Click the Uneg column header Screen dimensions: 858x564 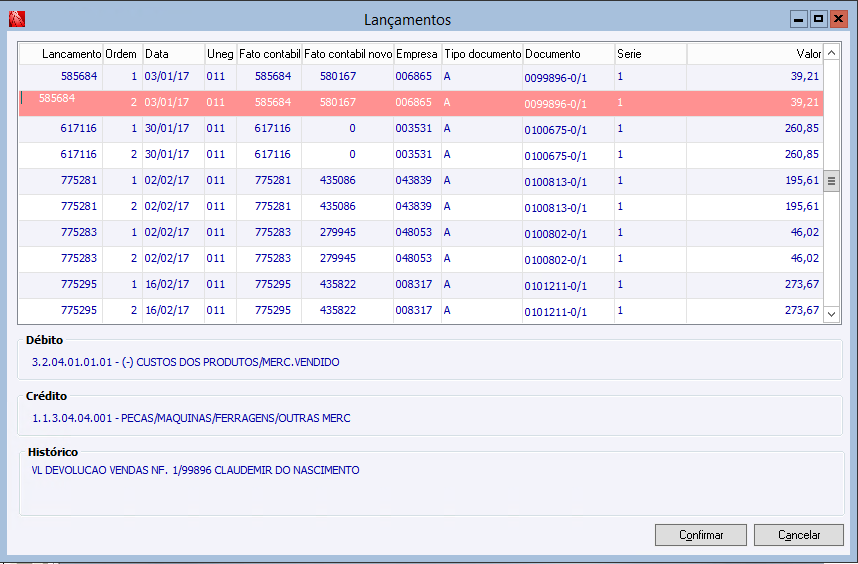(x=221, y=54)
